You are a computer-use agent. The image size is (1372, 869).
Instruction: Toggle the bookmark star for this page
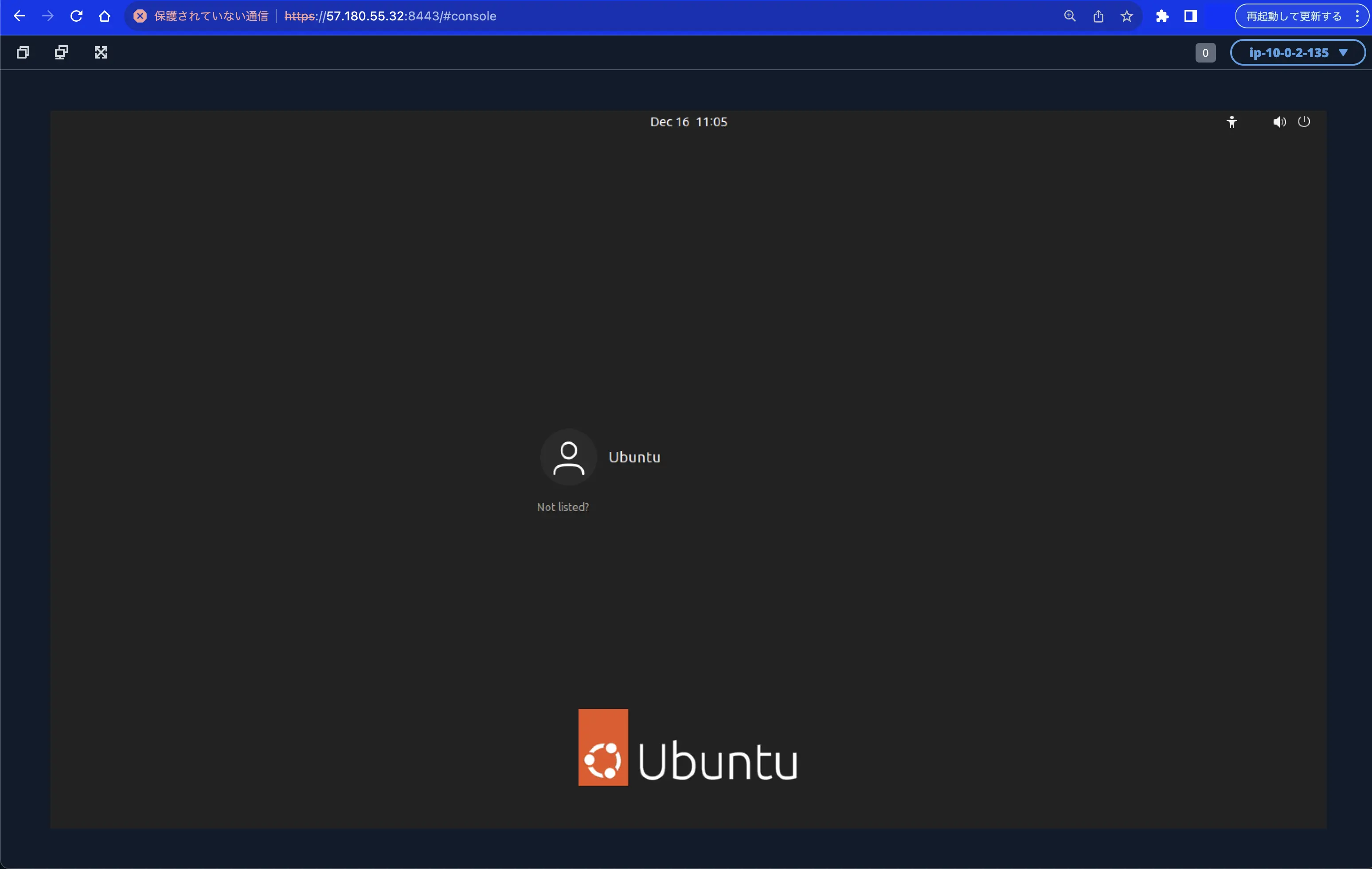1126,16
